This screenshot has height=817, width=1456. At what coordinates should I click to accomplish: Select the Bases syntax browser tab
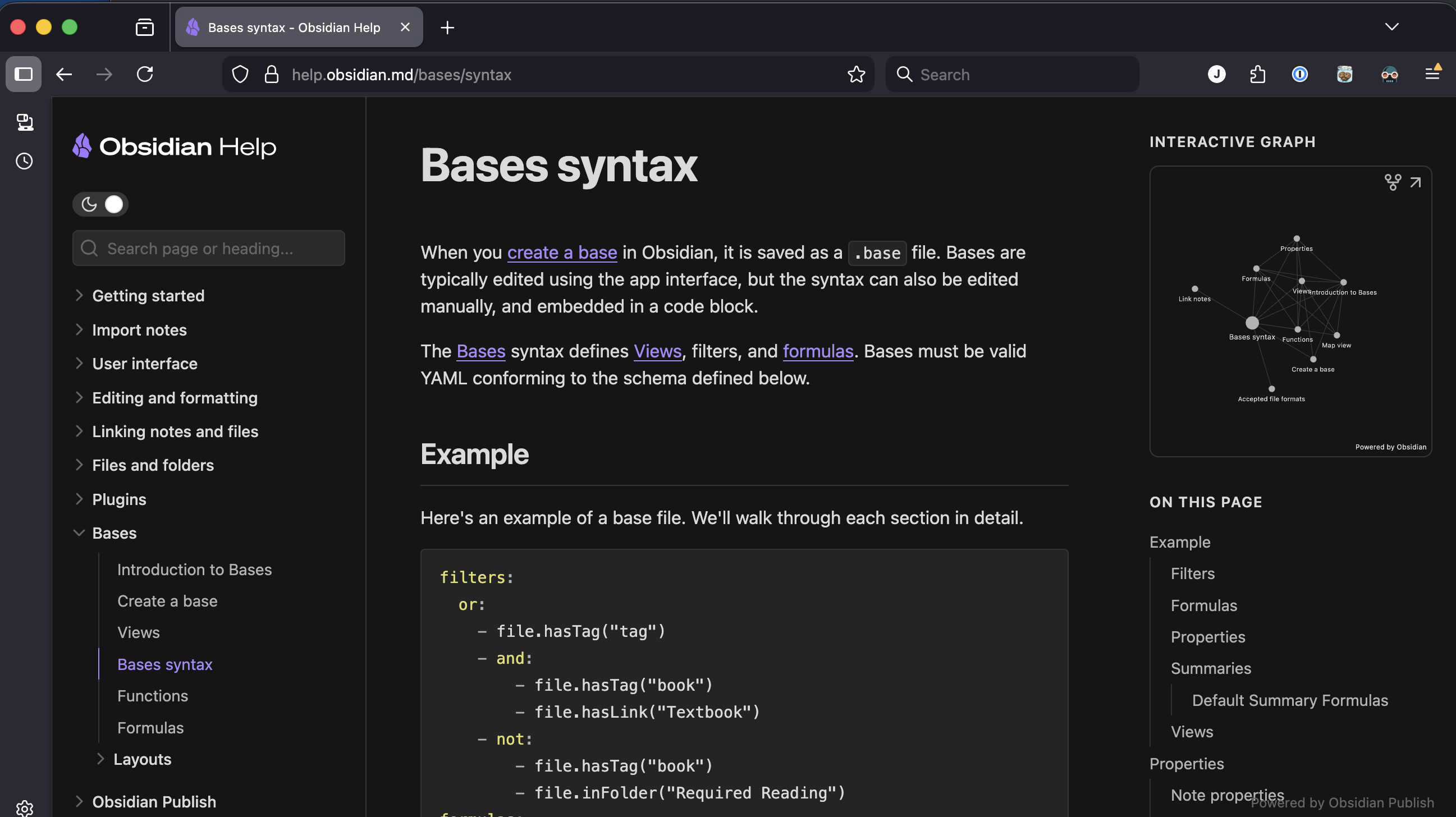pyautogui.click(x=294, y=27)
